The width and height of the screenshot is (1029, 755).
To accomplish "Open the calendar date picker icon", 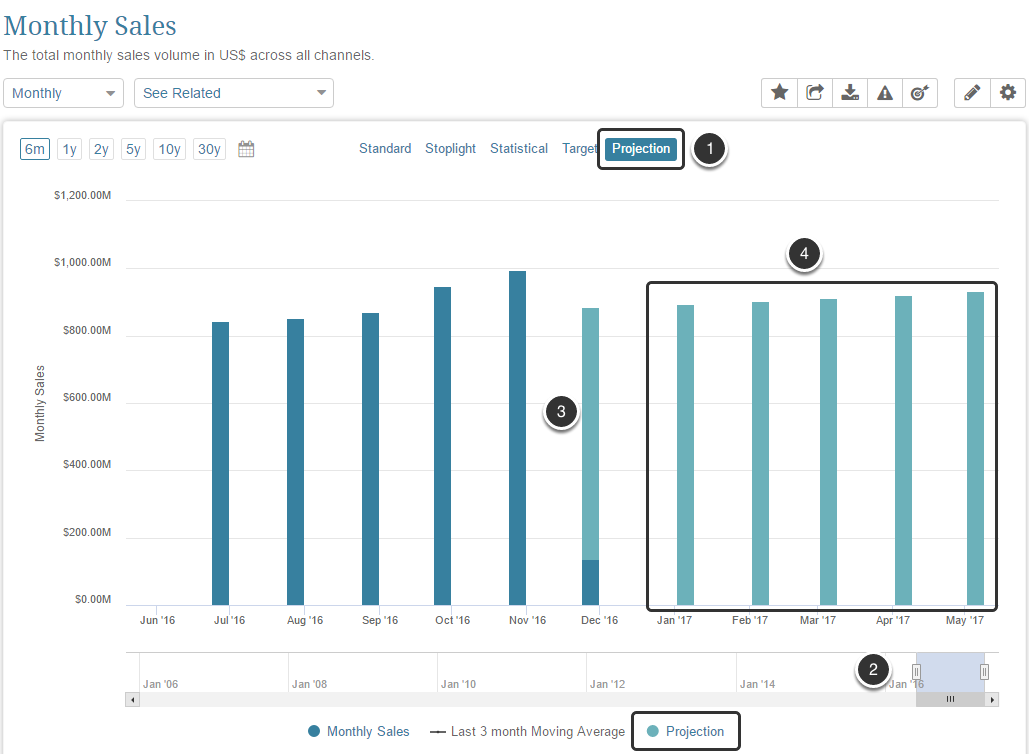I will [246, 149].
